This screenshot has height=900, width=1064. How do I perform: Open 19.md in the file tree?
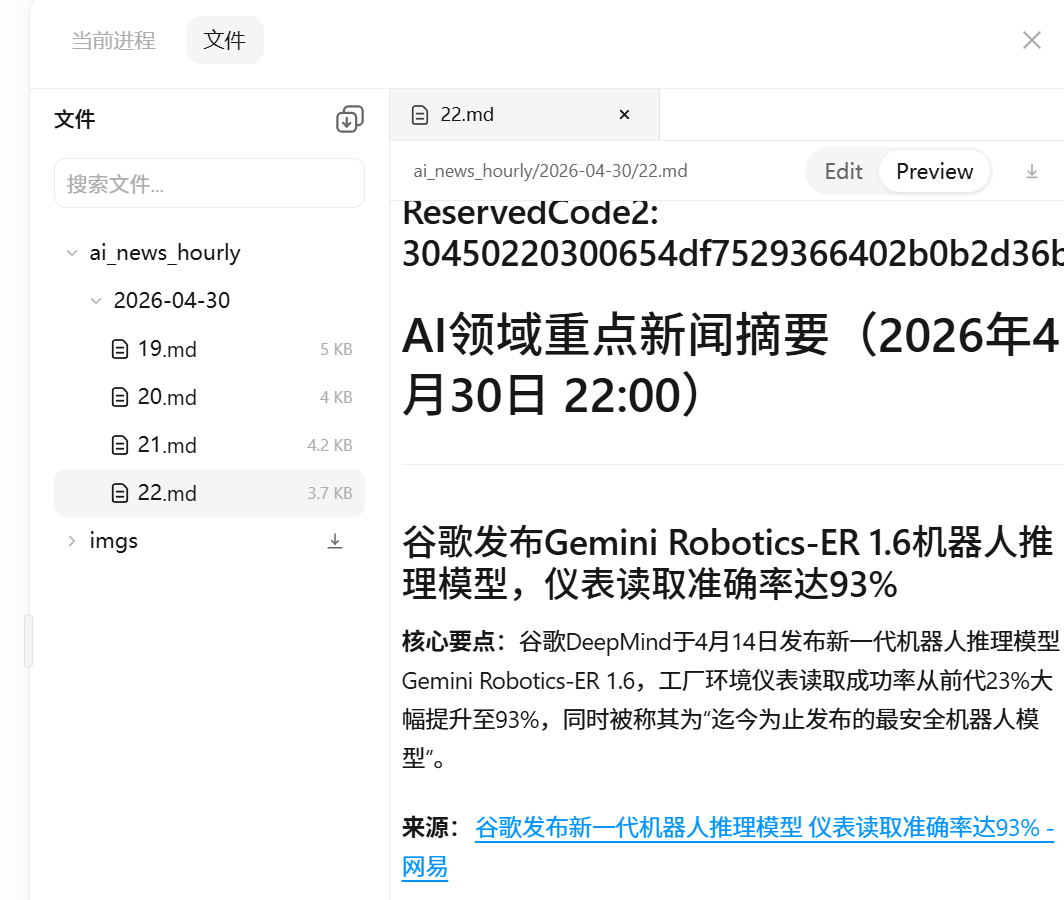point(209,350)
